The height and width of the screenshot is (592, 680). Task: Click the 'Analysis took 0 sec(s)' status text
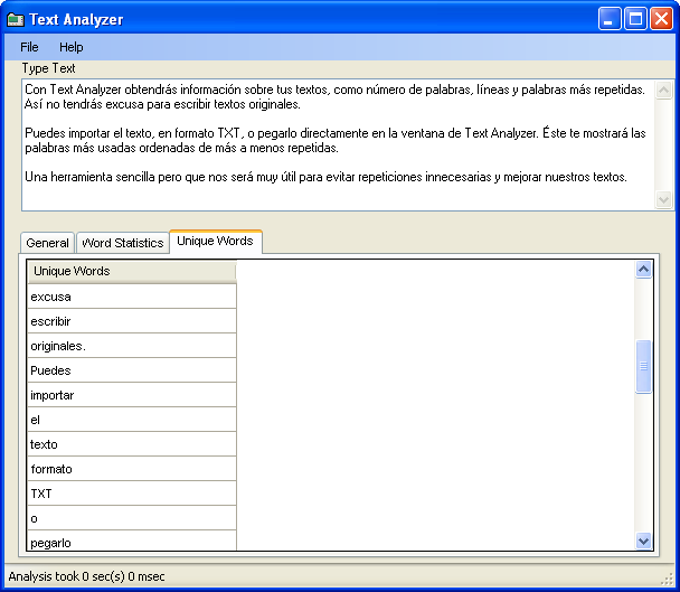(x=87, y=577)
